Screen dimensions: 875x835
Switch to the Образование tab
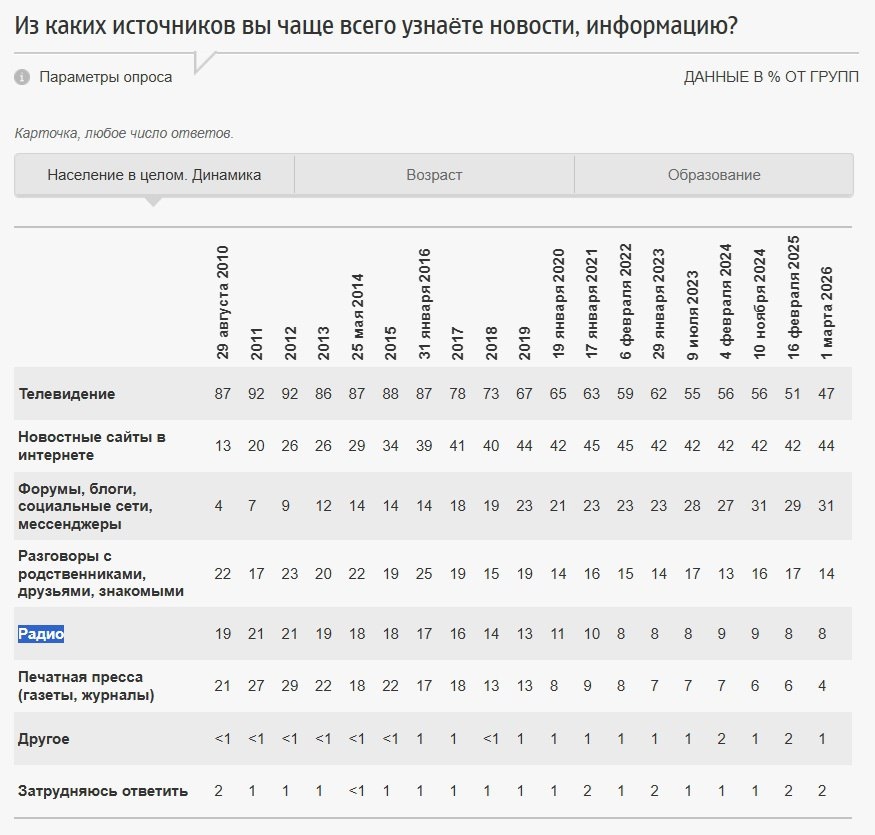coord(714,175)
